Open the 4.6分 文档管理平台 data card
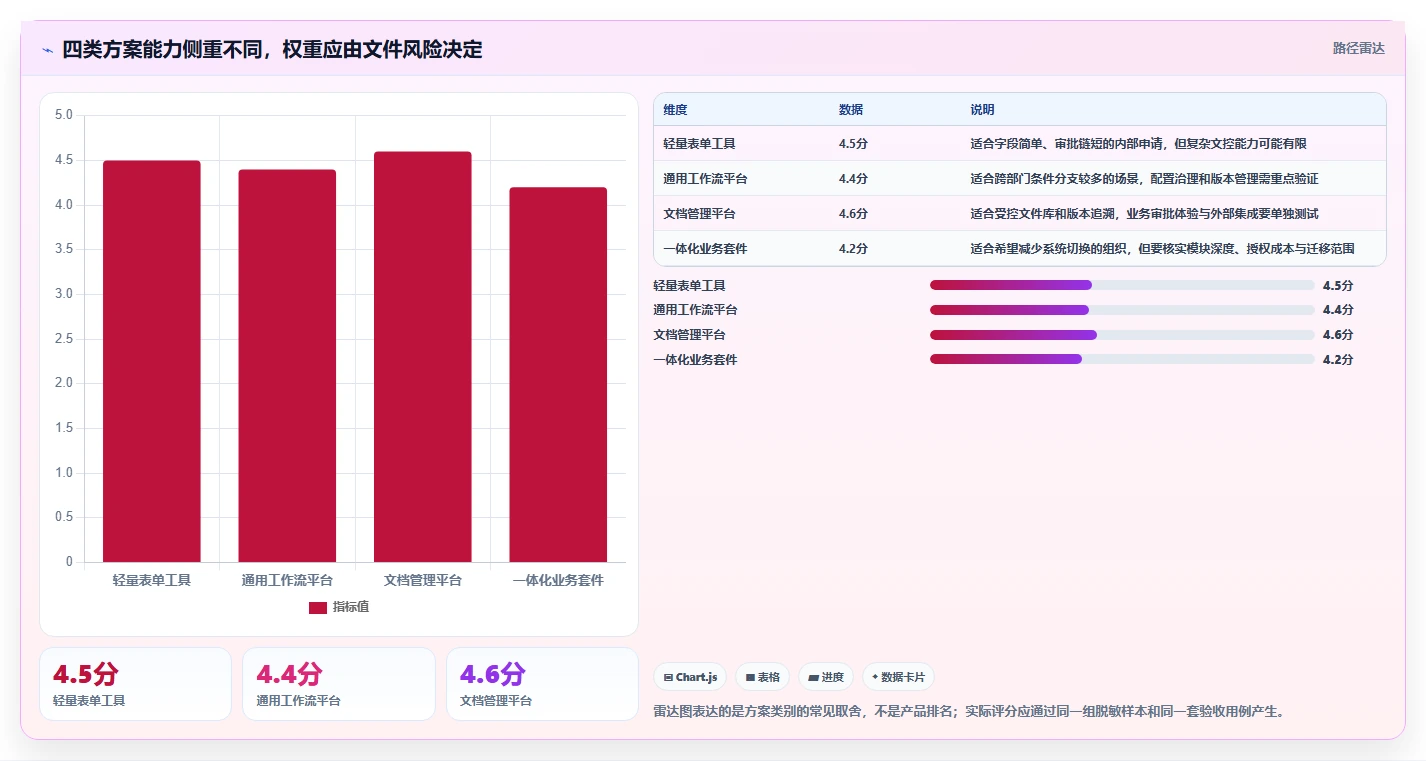This screenshot has height=761, width=1426. 542,684
